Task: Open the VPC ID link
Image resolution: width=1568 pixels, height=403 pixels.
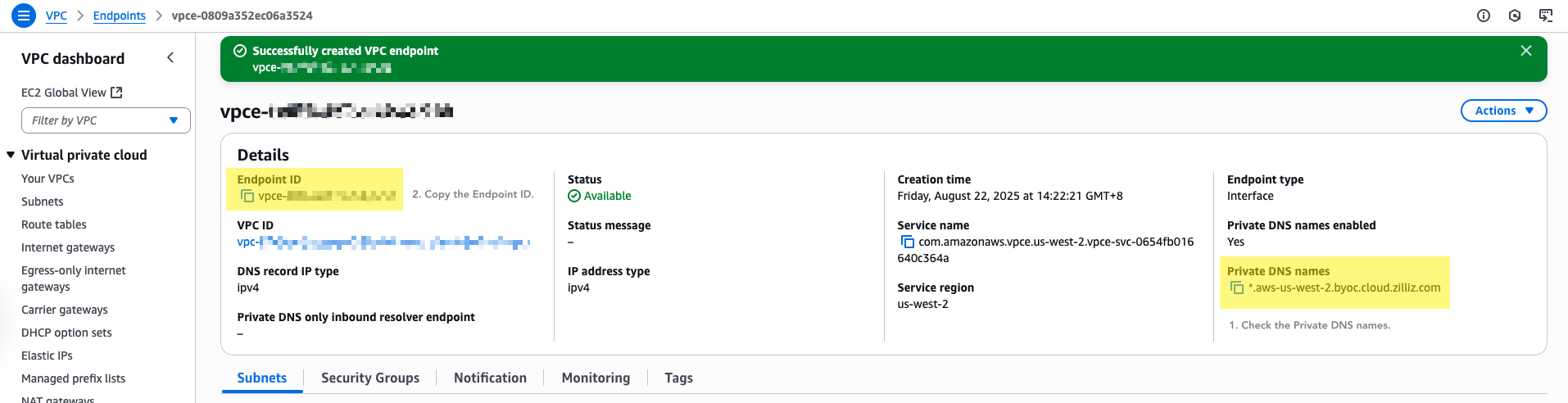Action: click(x=383, y=242)
